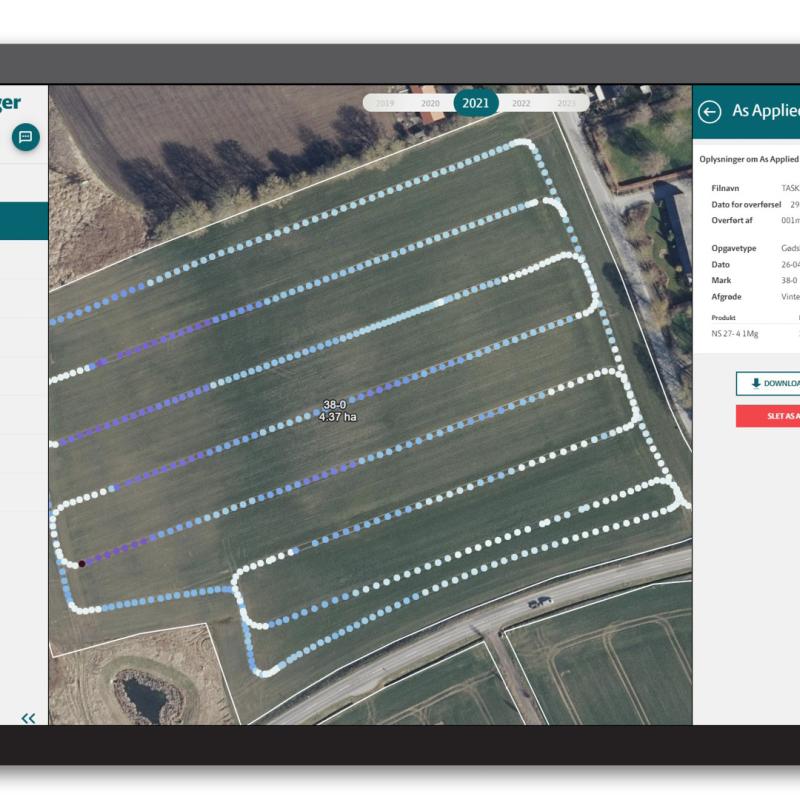Switch to year 2019
Screen dimensions: 800x800
385,104
